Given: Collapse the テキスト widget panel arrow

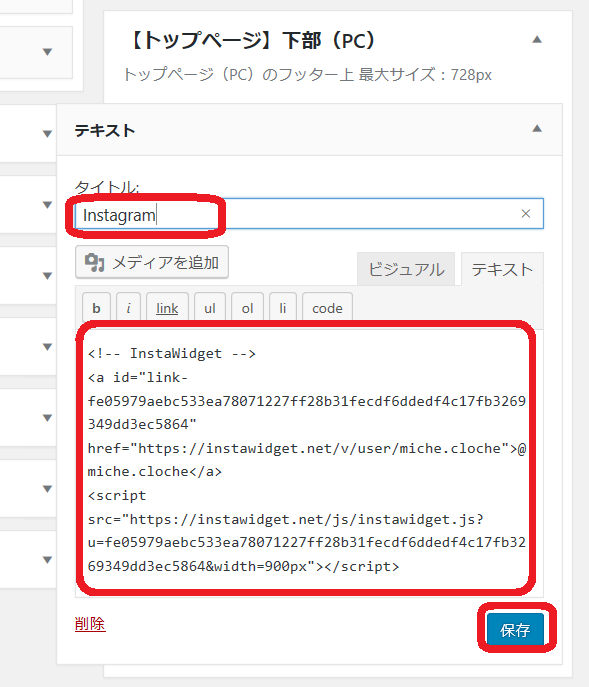Looking at the screenshot, I should 537,128.
